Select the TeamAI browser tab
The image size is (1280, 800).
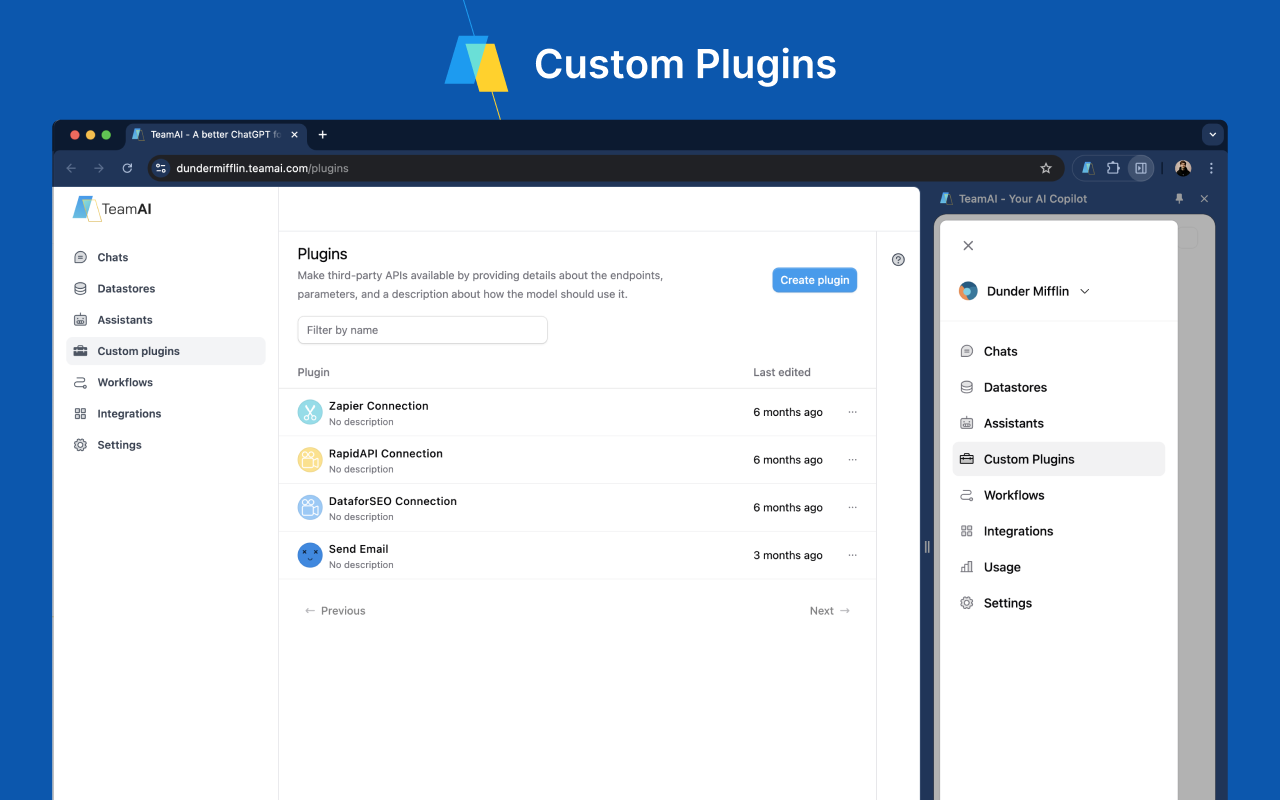[x=215, y=134]
